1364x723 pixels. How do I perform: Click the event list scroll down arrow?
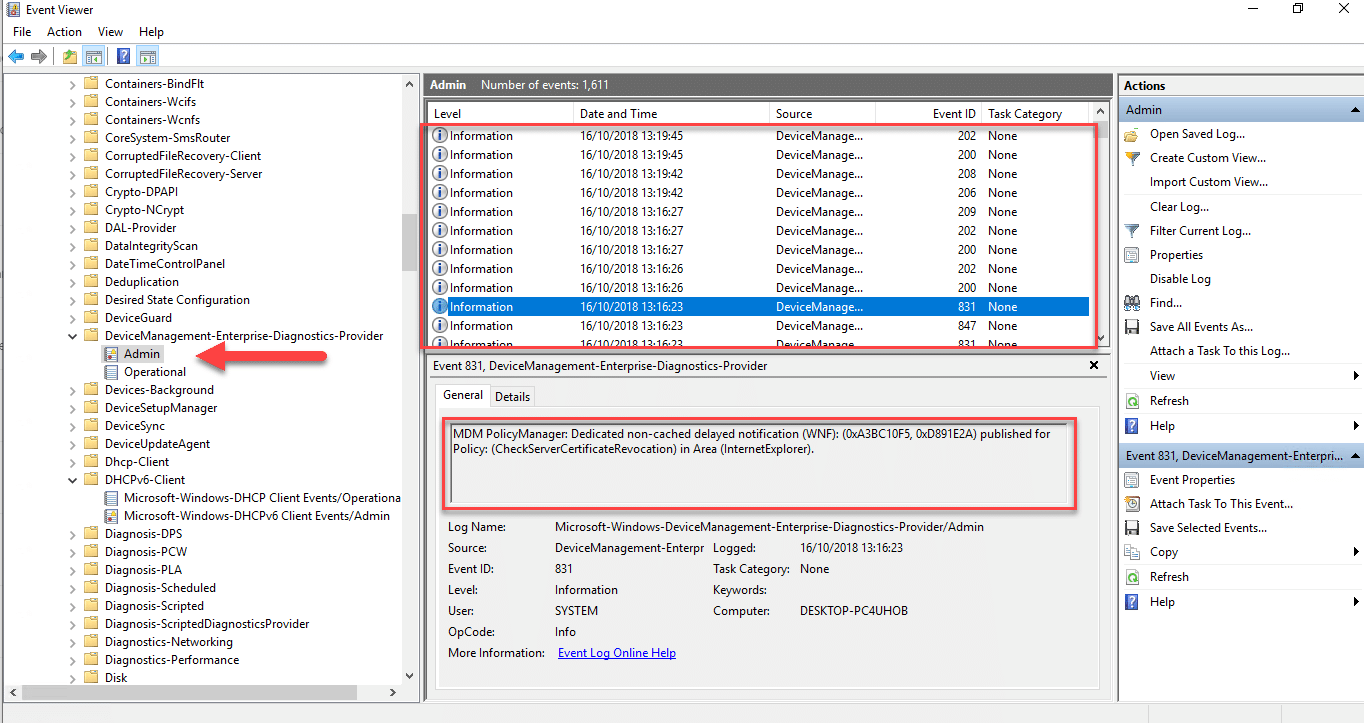click(x=1101, y=338)
